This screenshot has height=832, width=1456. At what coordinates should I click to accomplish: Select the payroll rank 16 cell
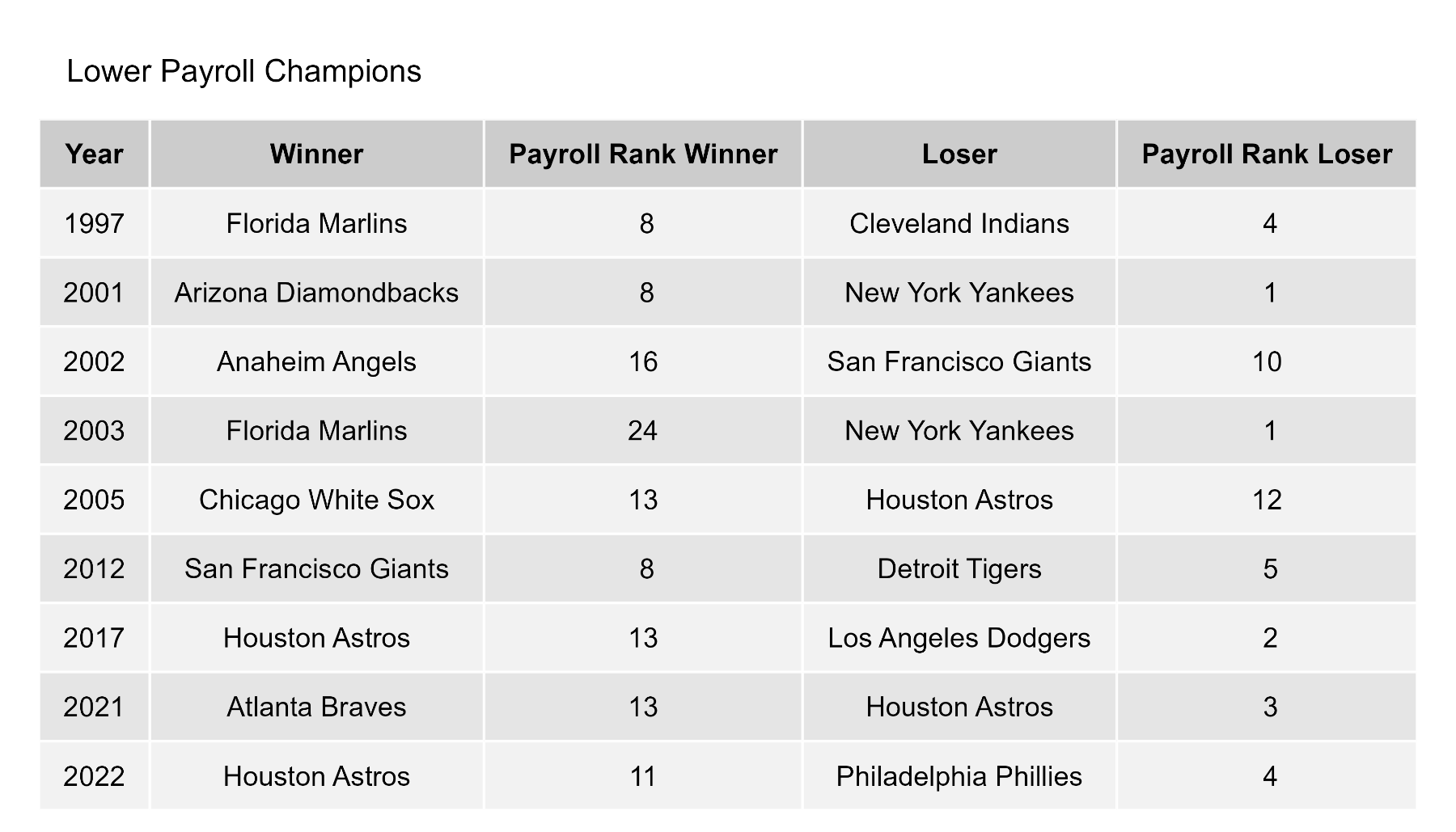643,361
